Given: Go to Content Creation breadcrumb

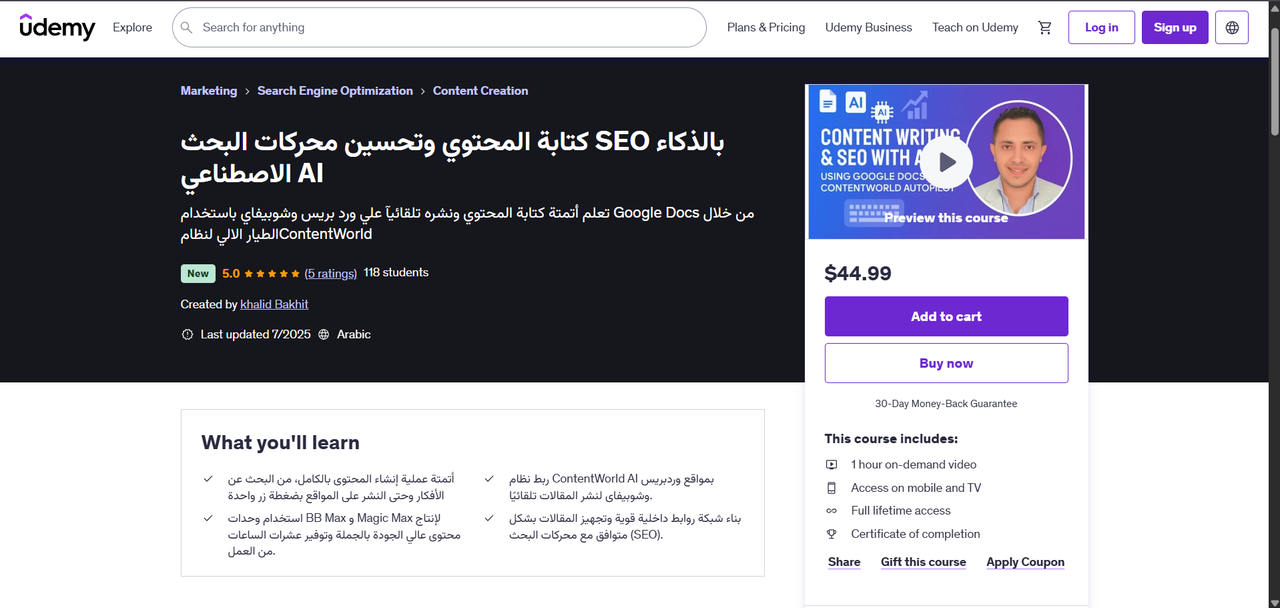Looking at the screenshot, I should tap(480, 91).
